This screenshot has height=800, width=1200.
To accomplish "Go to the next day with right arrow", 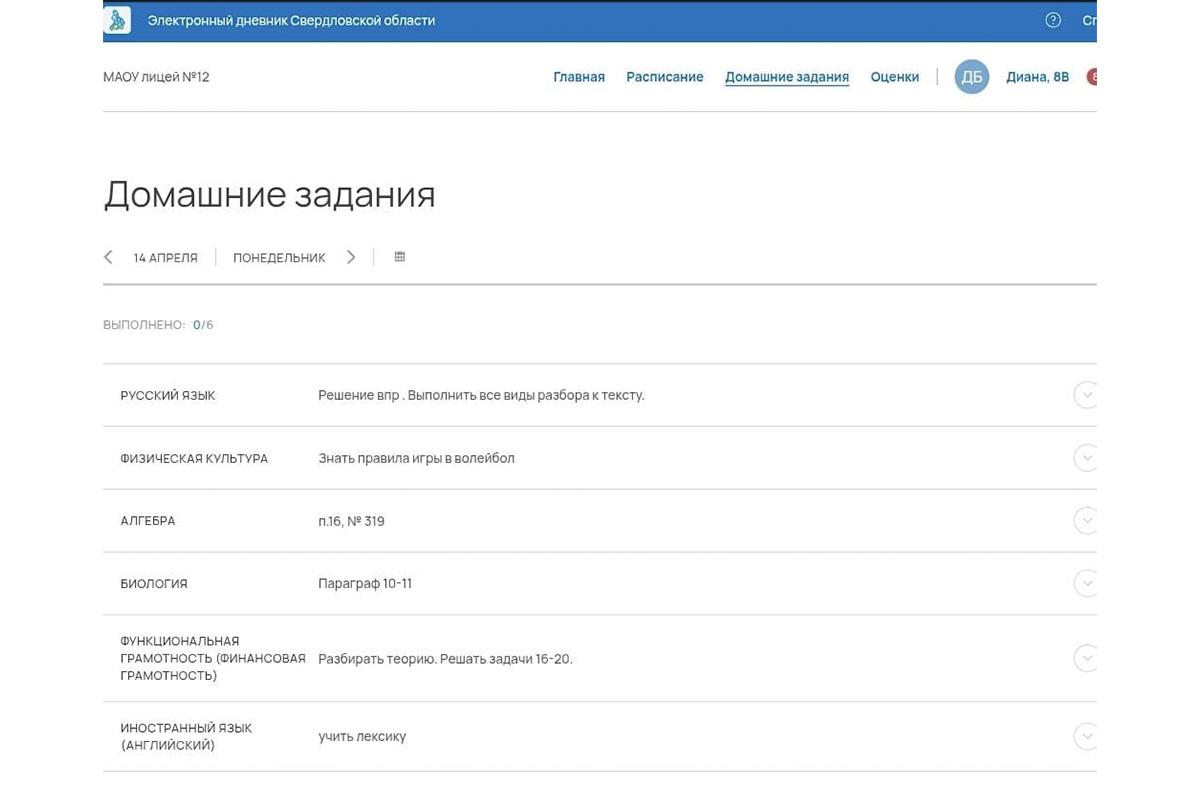I will tap(351, 256).
